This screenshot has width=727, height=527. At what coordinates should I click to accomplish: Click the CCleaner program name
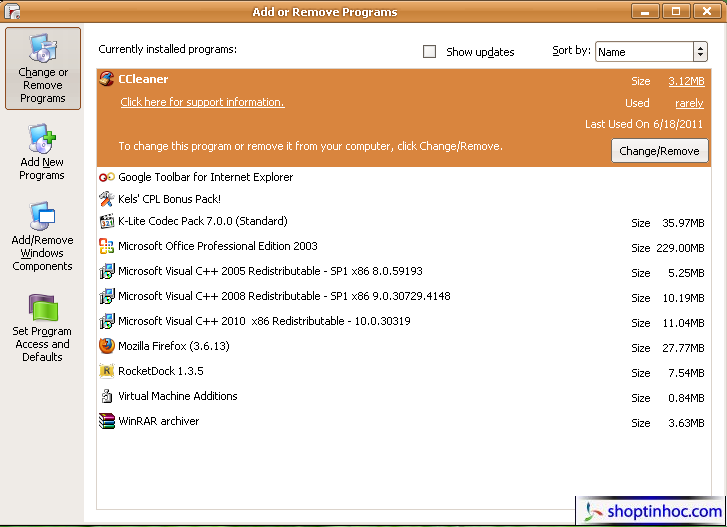coord(143,79)
